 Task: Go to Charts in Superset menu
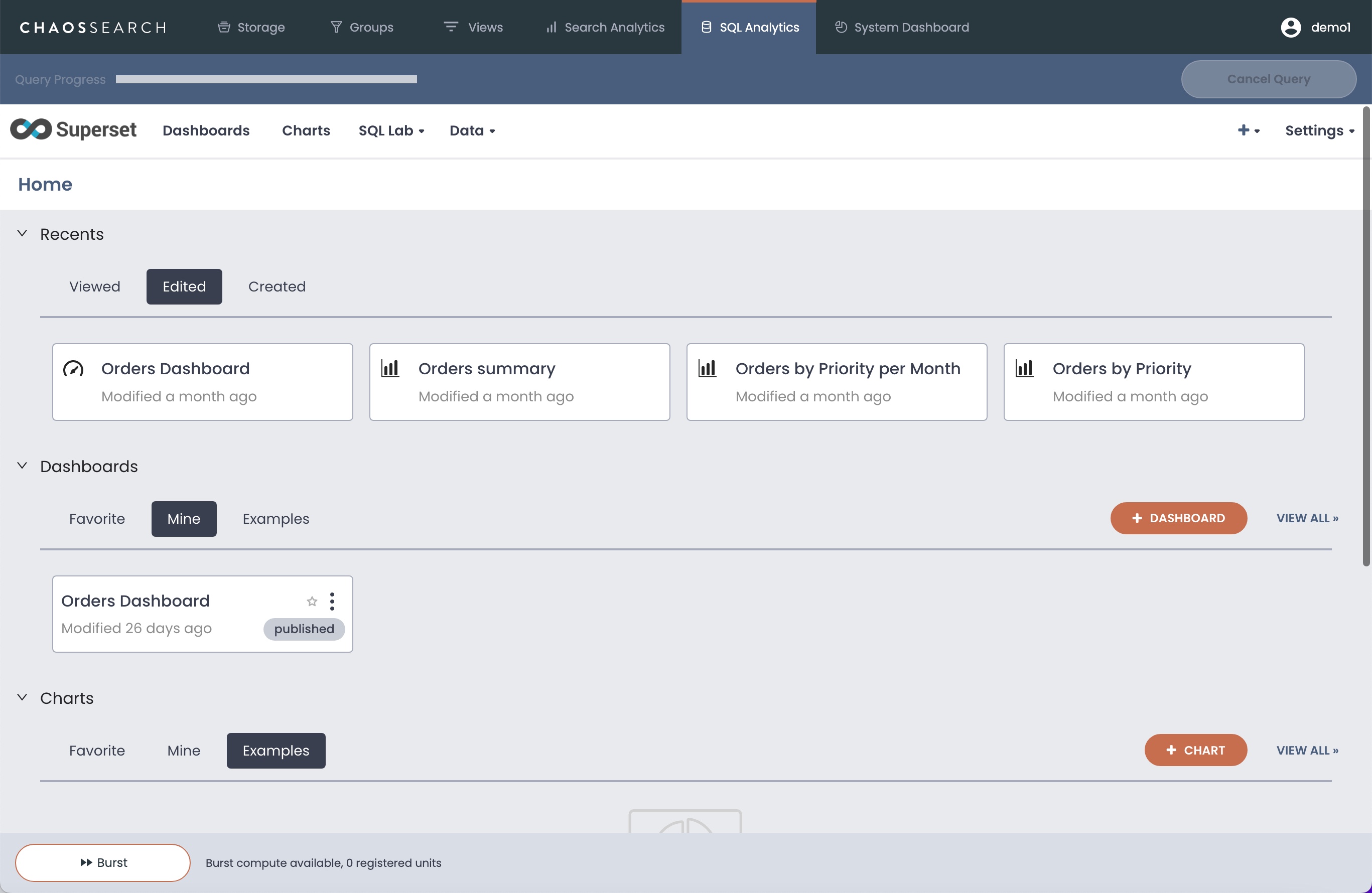[x=306, y=131]
